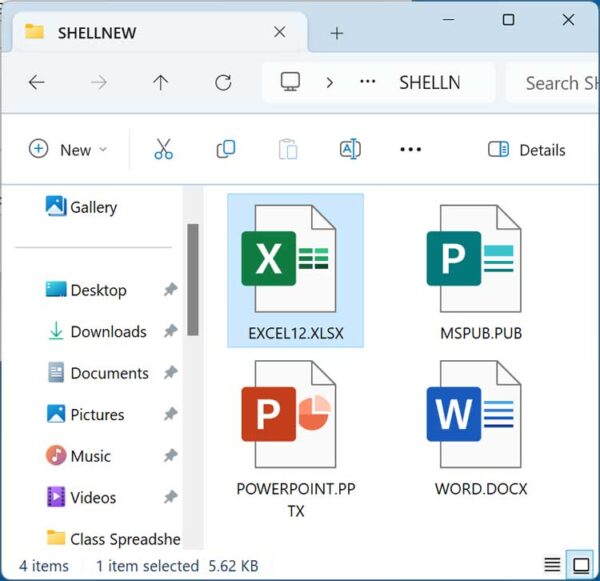Click the Paste clipboard icon
The width and height of the screenshot is (600, 581).
pos(288,149)
